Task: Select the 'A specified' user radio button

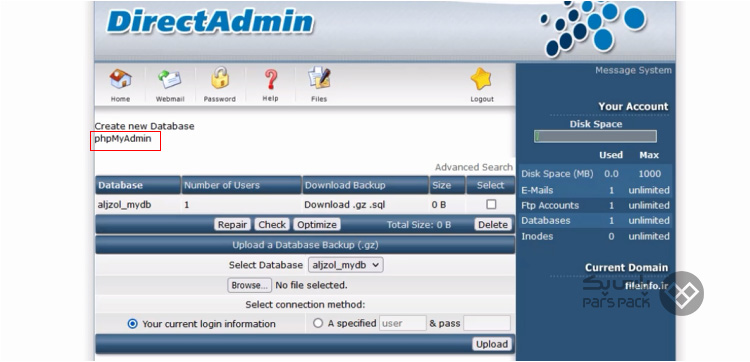Action: (x=318, y=323)
